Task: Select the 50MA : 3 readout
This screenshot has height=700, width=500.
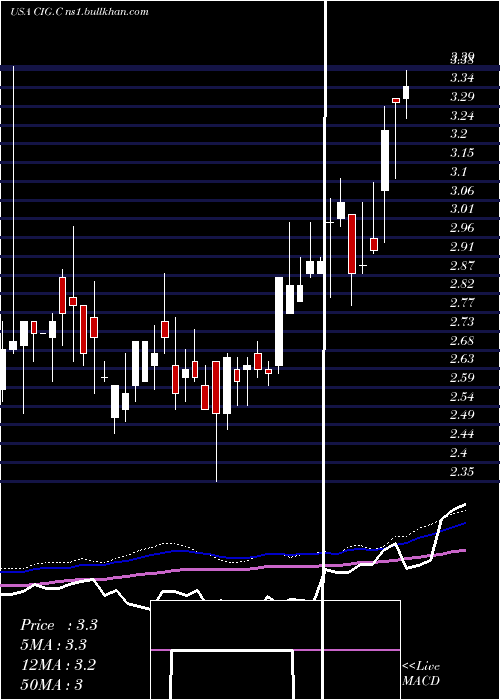Action: click(51, 684)
